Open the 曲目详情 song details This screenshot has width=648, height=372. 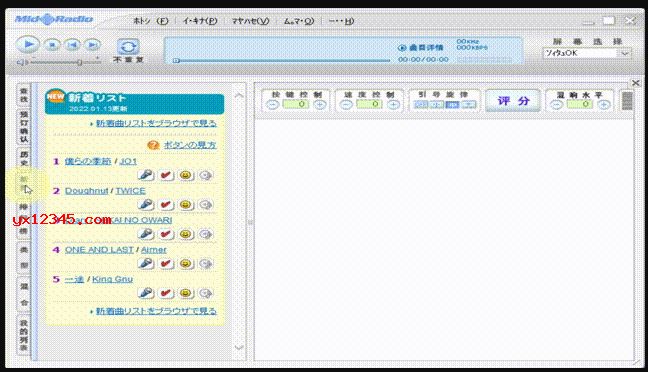click(x=420, y=48)
